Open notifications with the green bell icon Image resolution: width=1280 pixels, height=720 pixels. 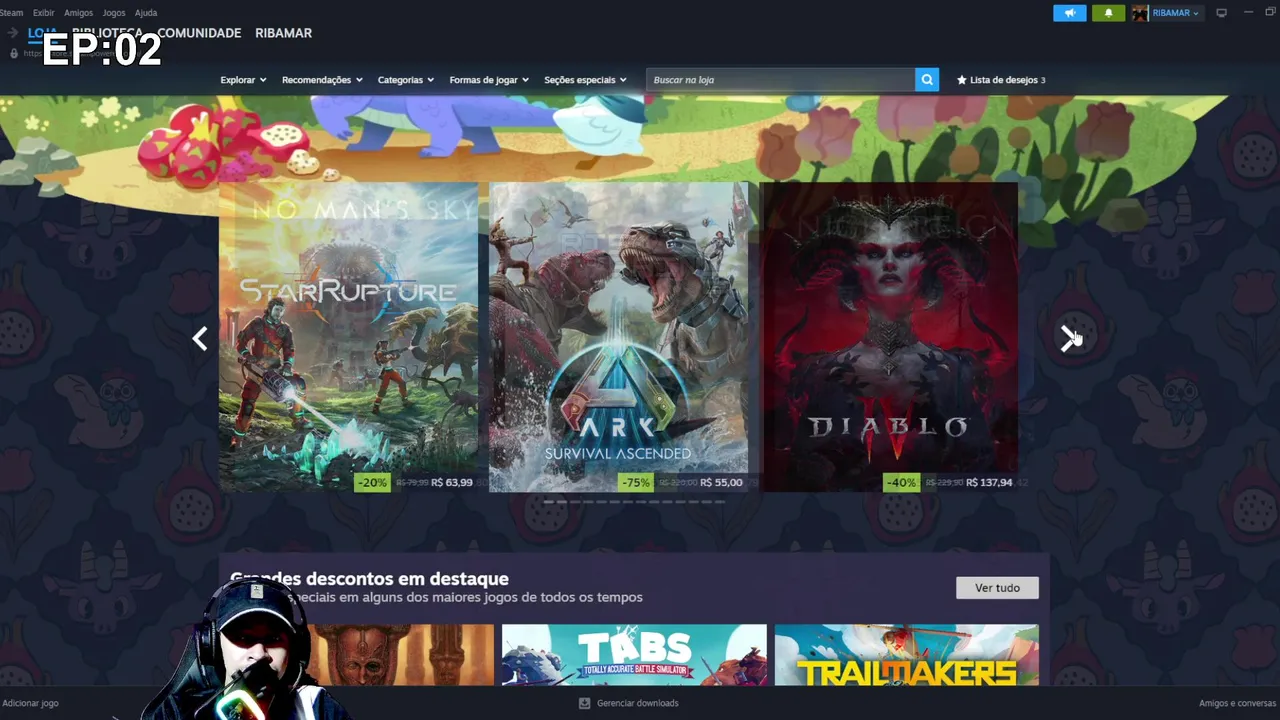[x=1108, y=13]
